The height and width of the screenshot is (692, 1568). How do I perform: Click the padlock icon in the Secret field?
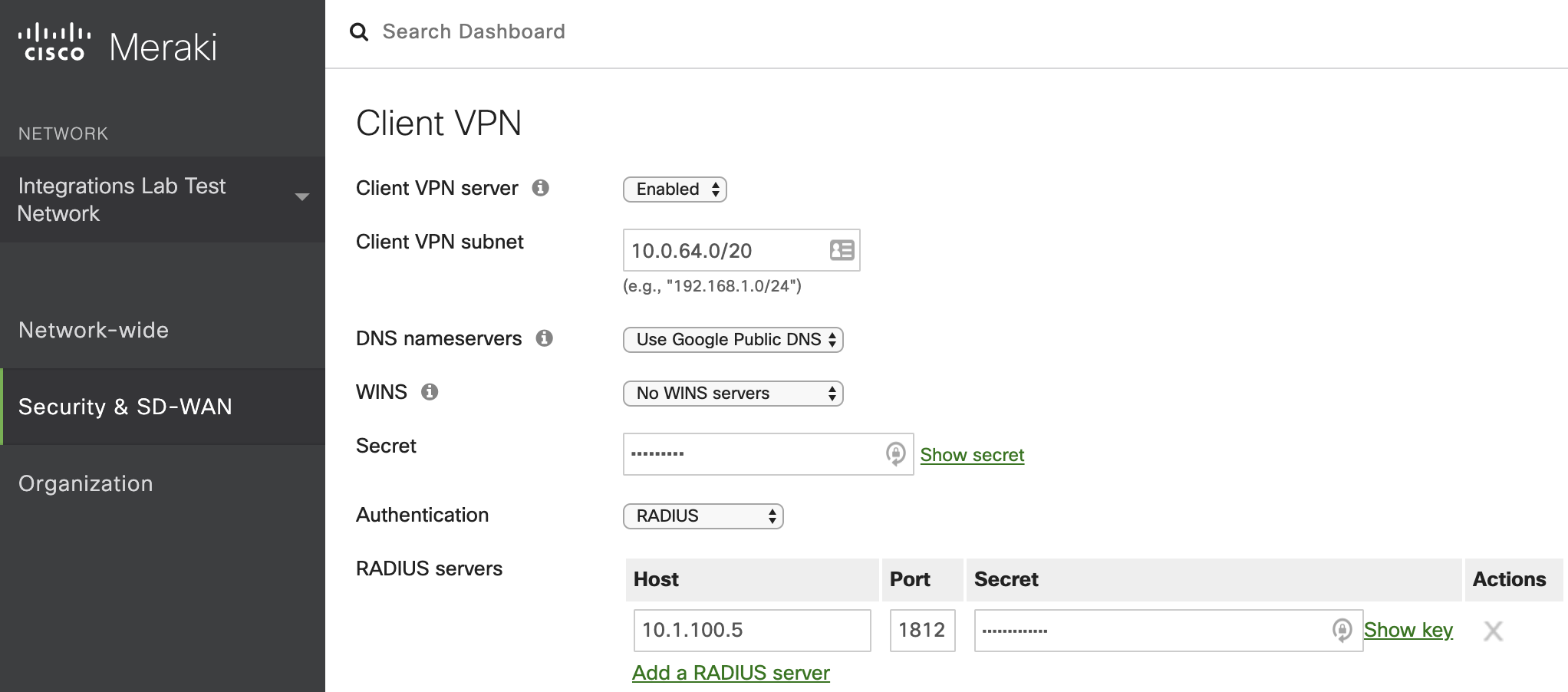(x=894, y=453)
